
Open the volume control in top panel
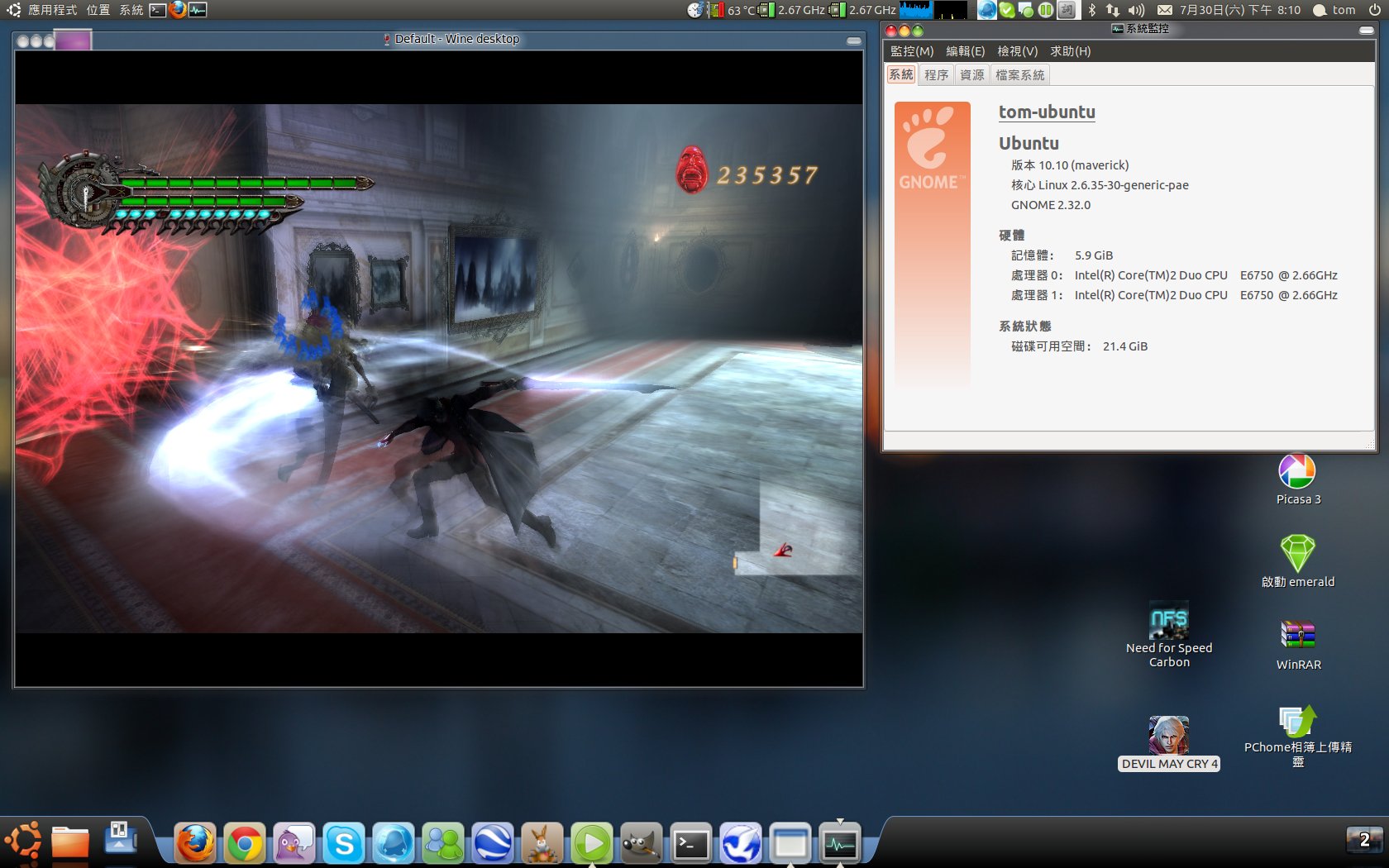coord(1137,10)
